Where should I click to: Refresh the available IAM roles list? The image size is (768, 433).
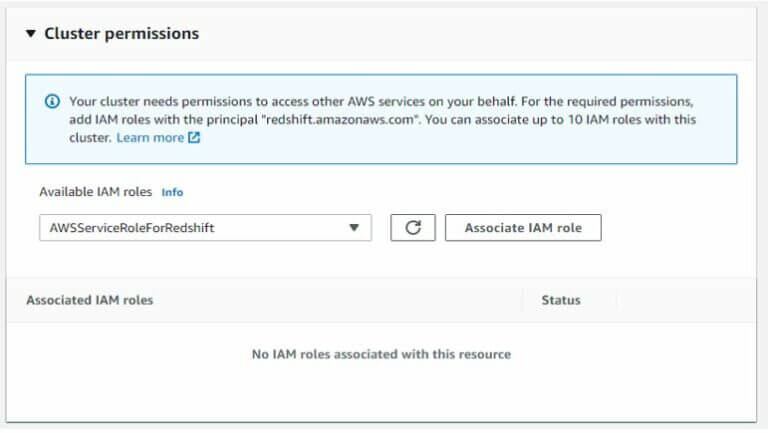(412, 228)
